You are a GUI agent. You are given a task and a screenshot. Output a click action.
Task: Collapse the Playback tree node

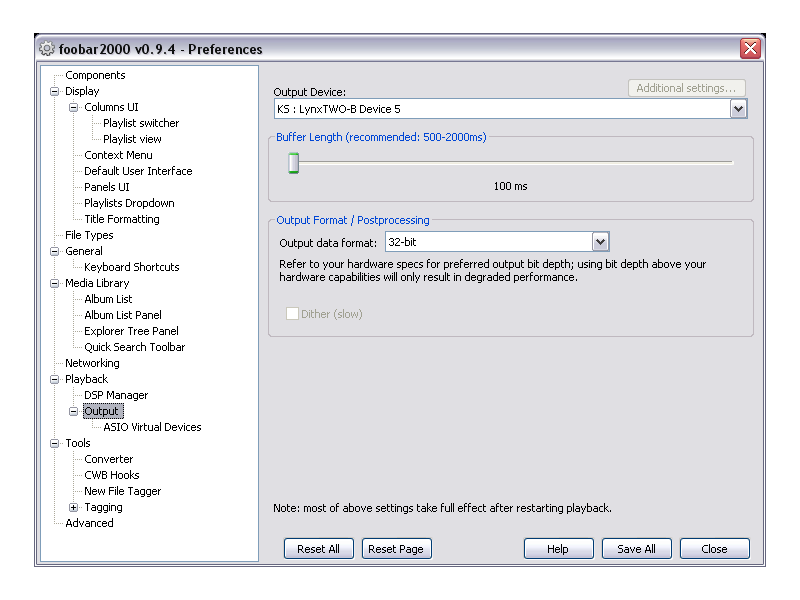coord(55,379)
